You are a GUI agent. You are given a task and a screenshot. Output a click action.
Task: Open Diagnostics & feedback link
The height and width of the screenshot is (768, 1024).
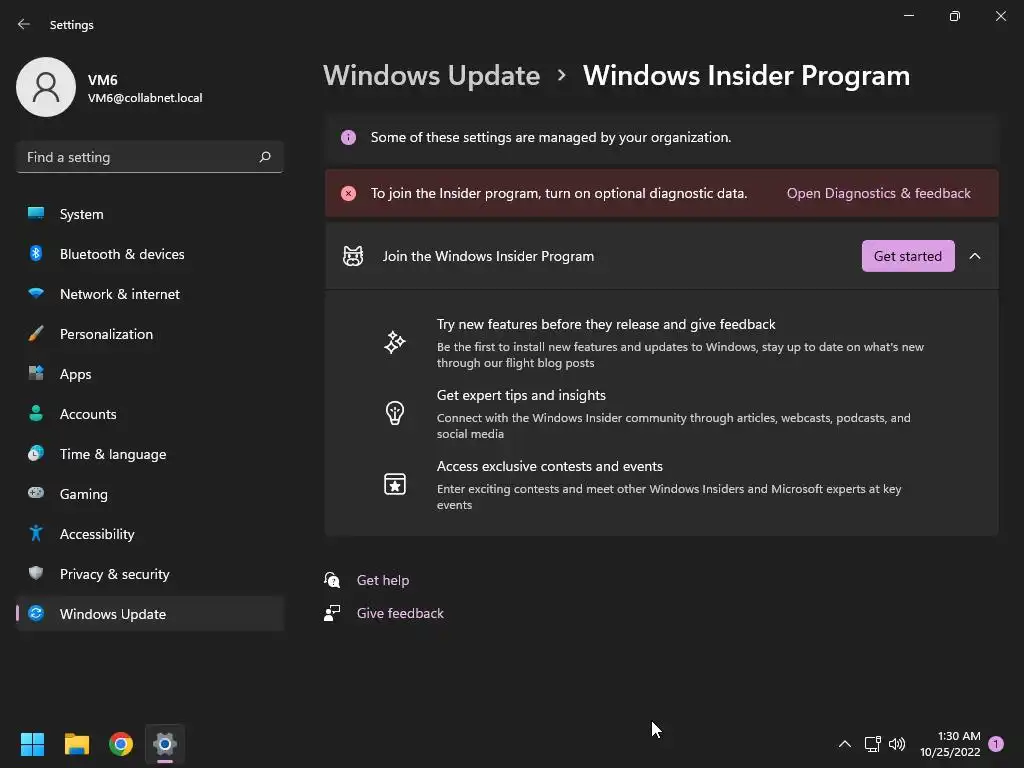coord(878,193)
